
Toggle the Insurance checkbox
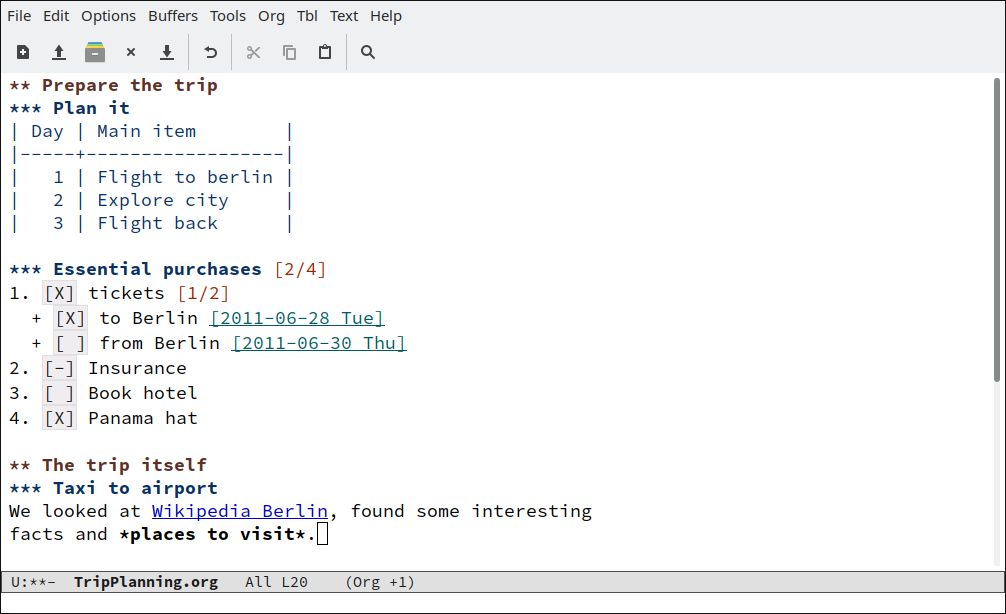(59, 368)
